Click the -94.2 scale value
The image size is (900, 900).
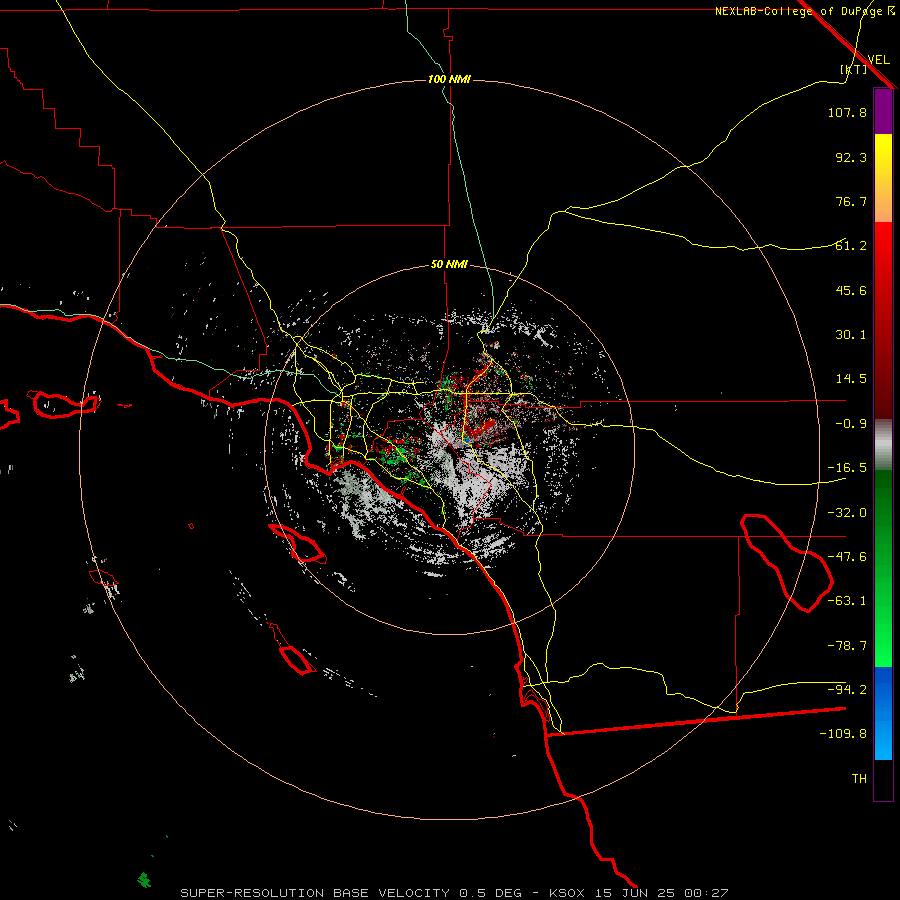(x=847, y=690)
